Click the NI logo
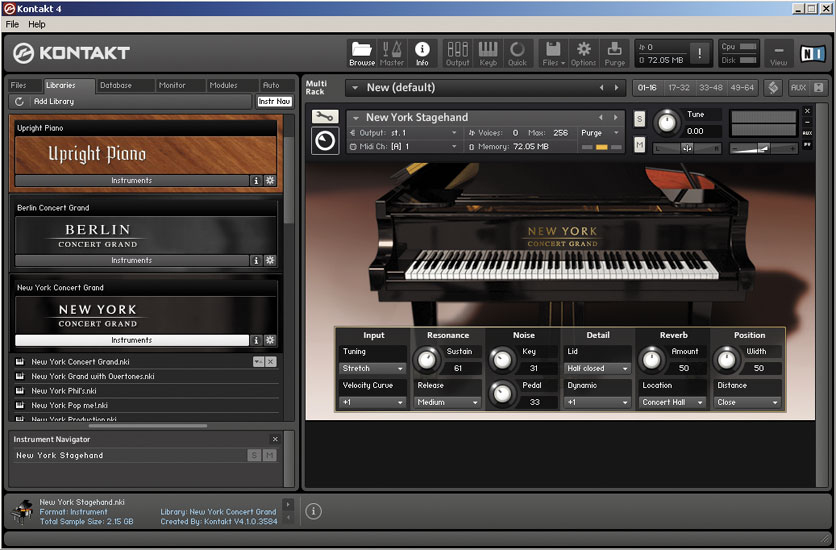The width and height of the screenshot is (836, 550). (x=813, y=54)
